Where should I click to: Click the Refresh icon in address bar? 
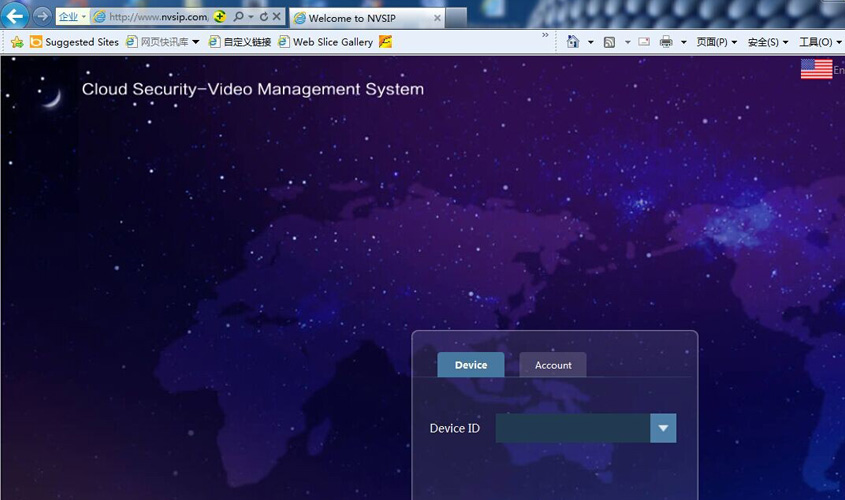pos(263,17)
